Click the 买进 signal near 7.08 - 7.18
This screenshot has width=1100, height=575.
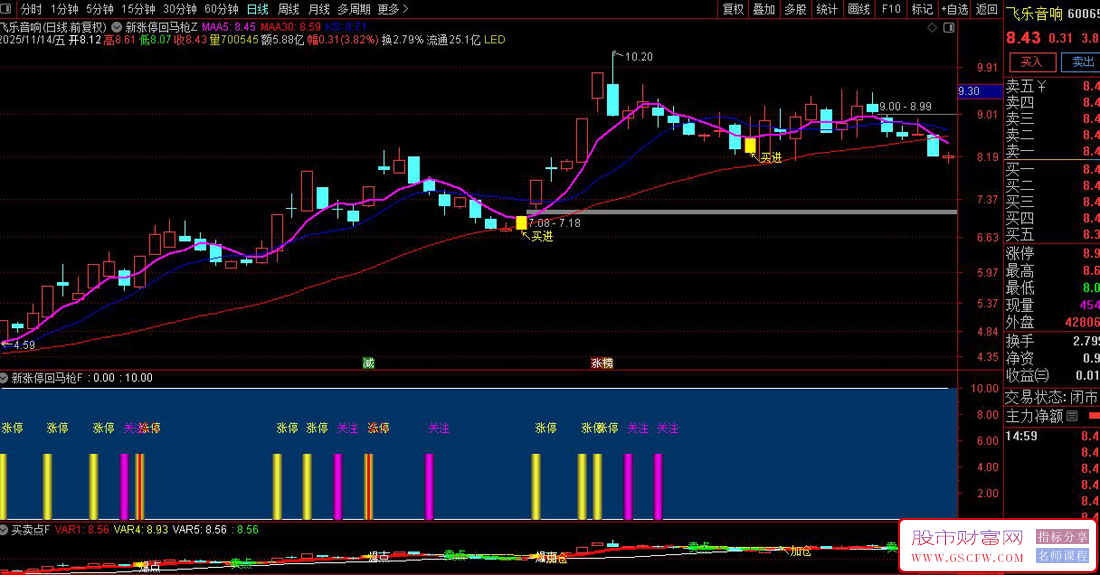pyautogui.click(x=542, y=236)
